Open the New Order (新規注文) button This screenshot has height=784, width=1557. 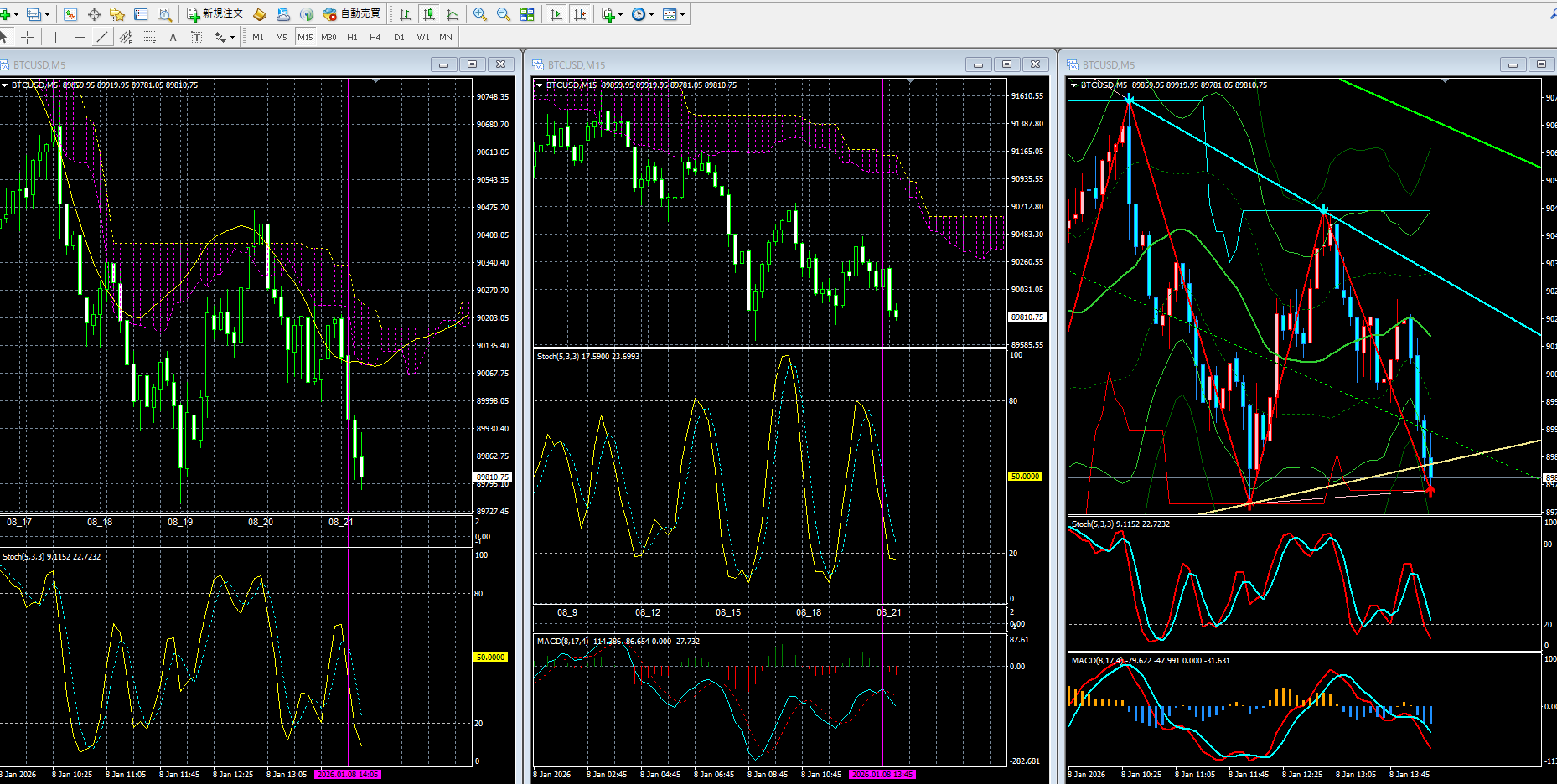pos(215,14)
